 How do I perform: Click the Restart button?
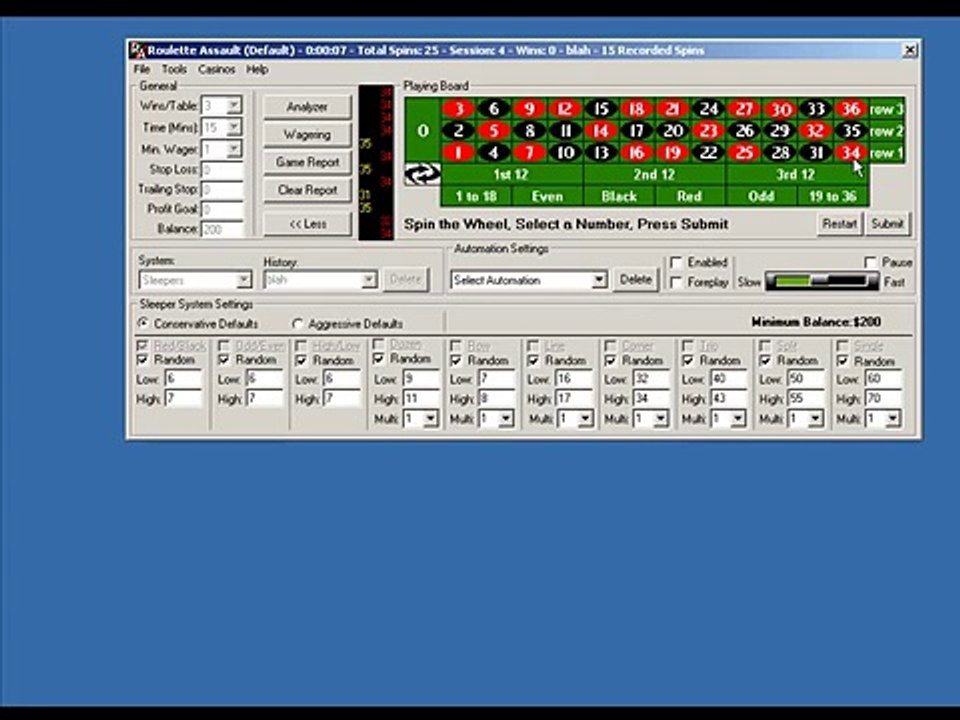pos(839,223)
